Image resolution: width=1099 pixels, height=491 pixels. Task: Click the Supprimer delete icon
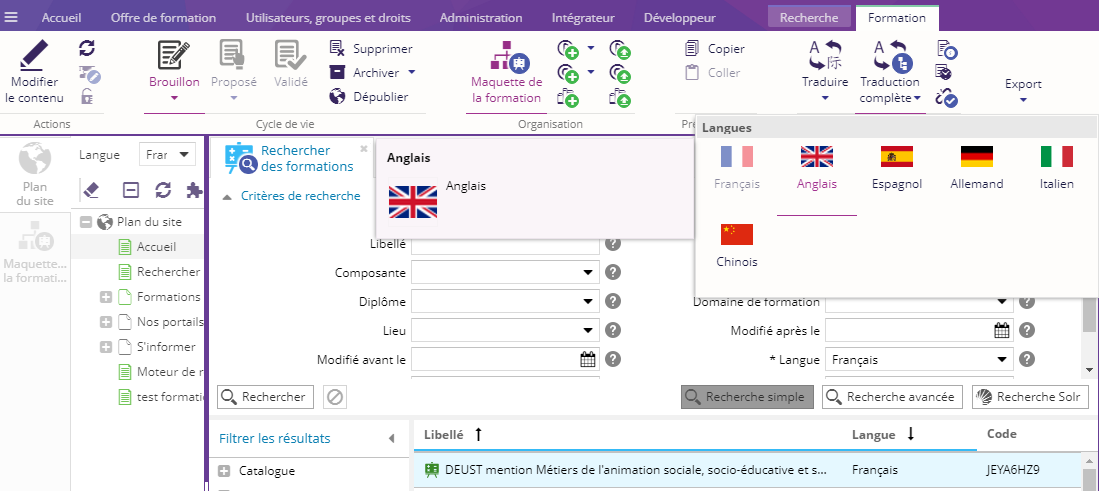pyautogui.click(x=338, y=48)
